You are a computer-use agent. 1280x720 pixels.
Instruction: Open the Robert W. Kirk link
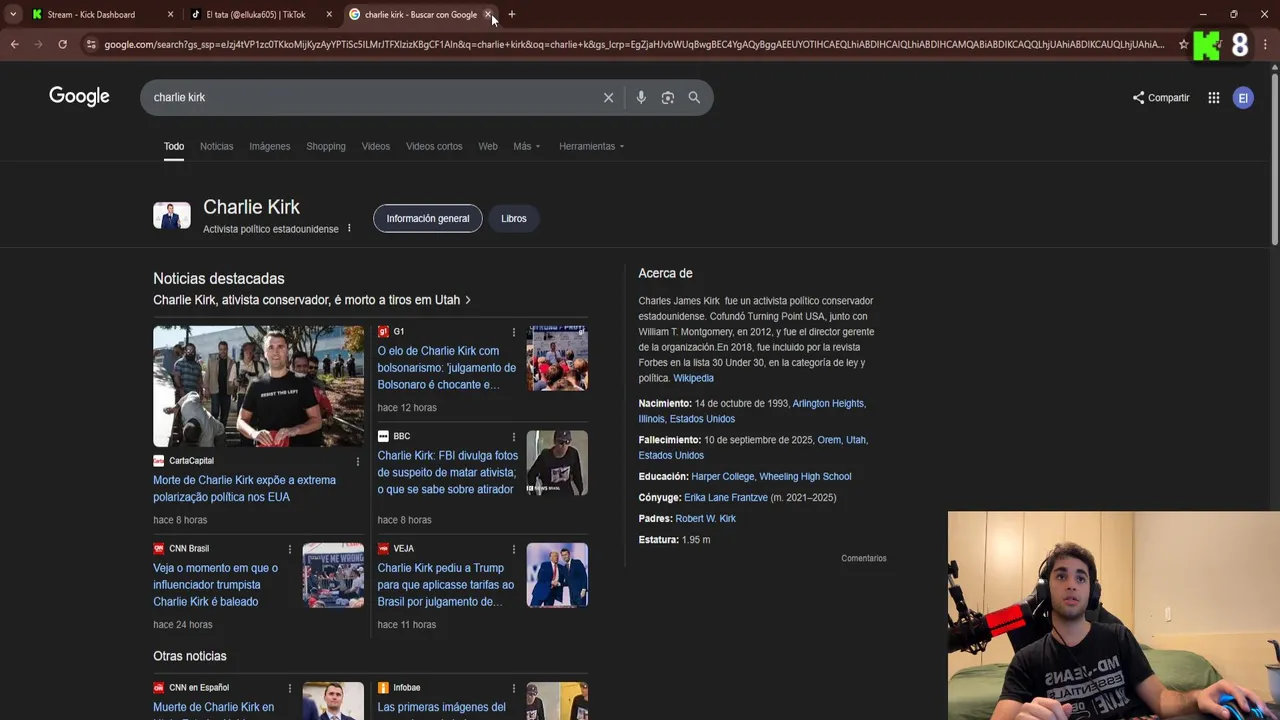(705, 518)
